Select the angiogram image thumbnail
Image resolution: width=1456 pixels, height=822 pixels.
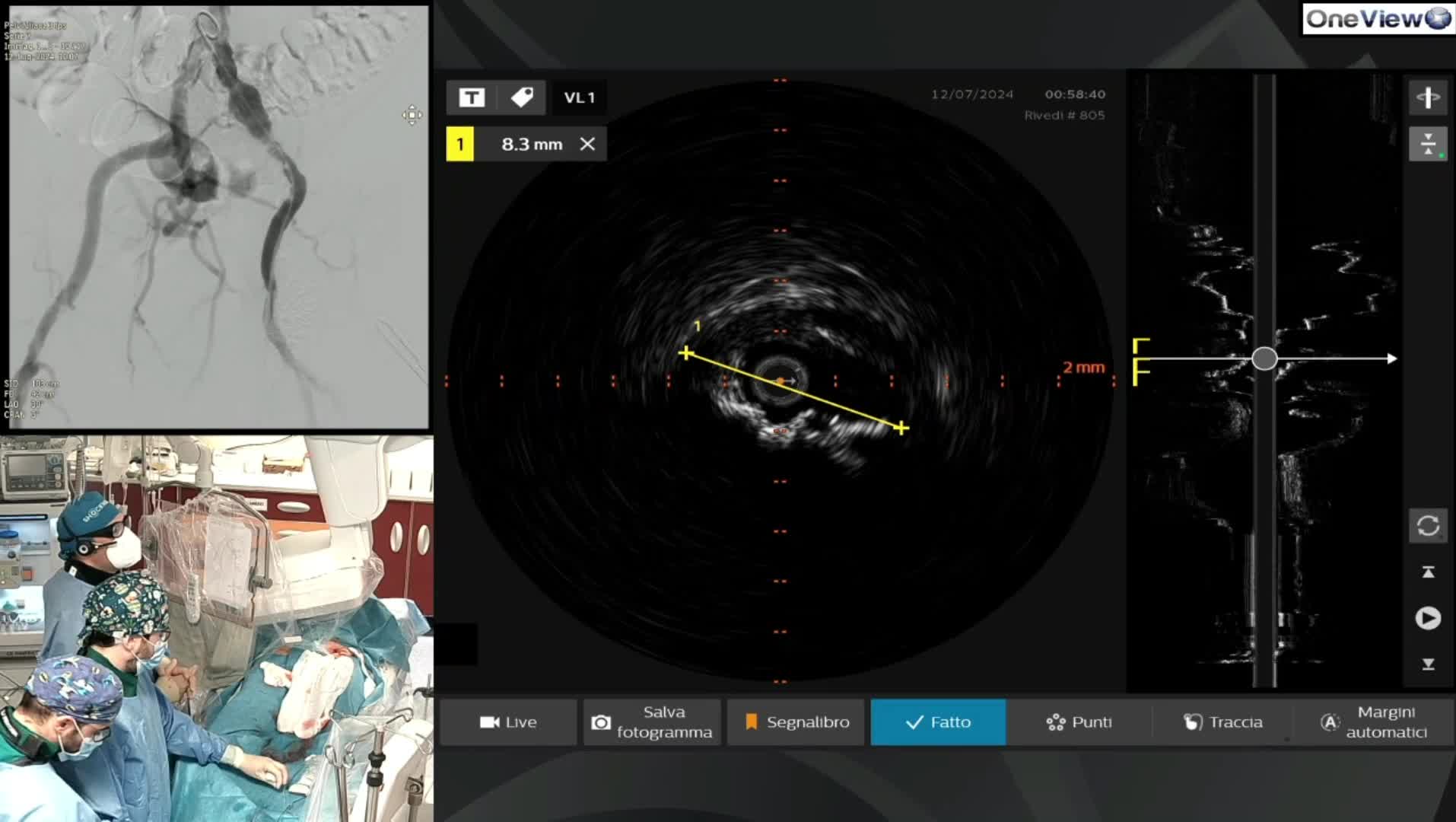click(x=219, y=217)
